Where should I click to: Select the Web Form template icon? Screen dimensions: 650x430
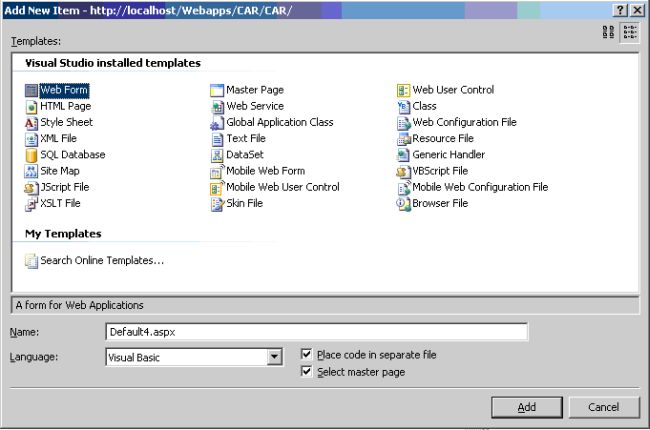[x=31, y=90]
